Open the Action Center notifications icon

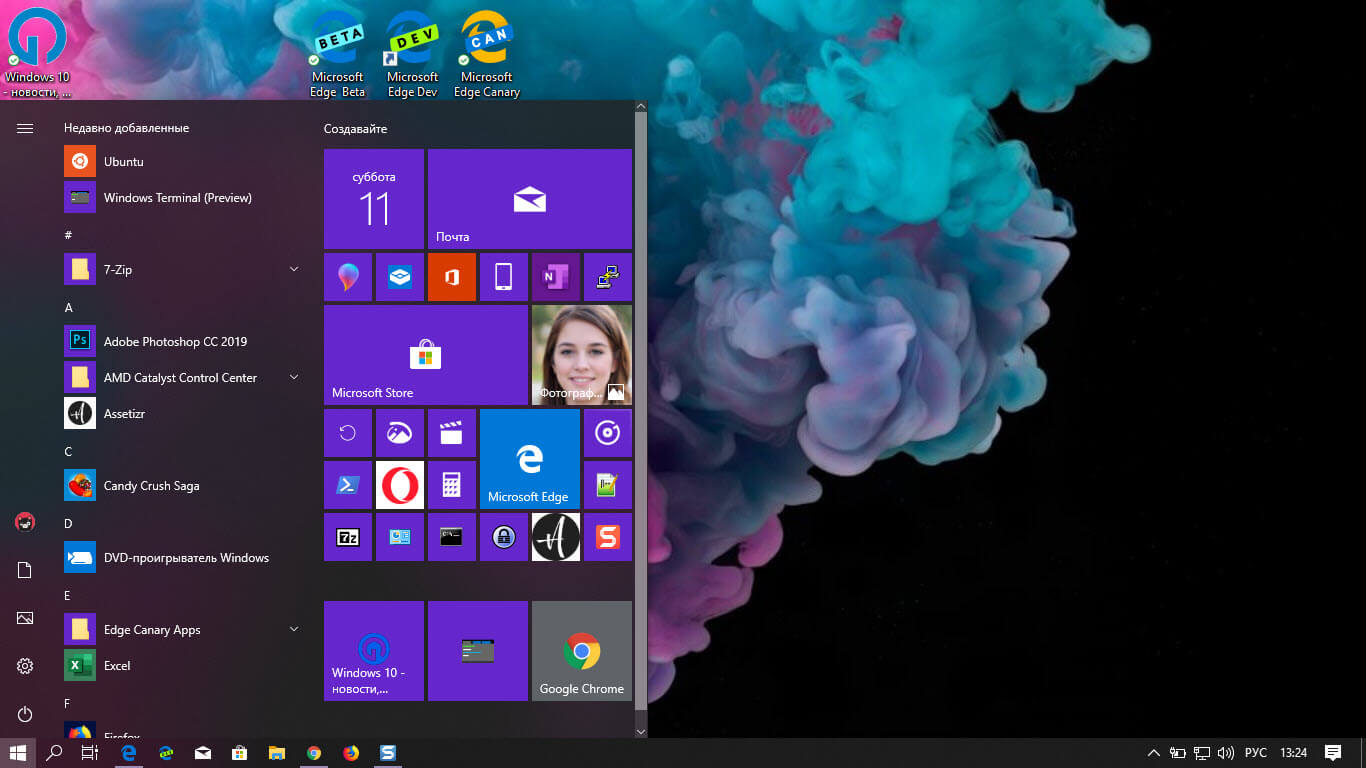click(1333, 753)
